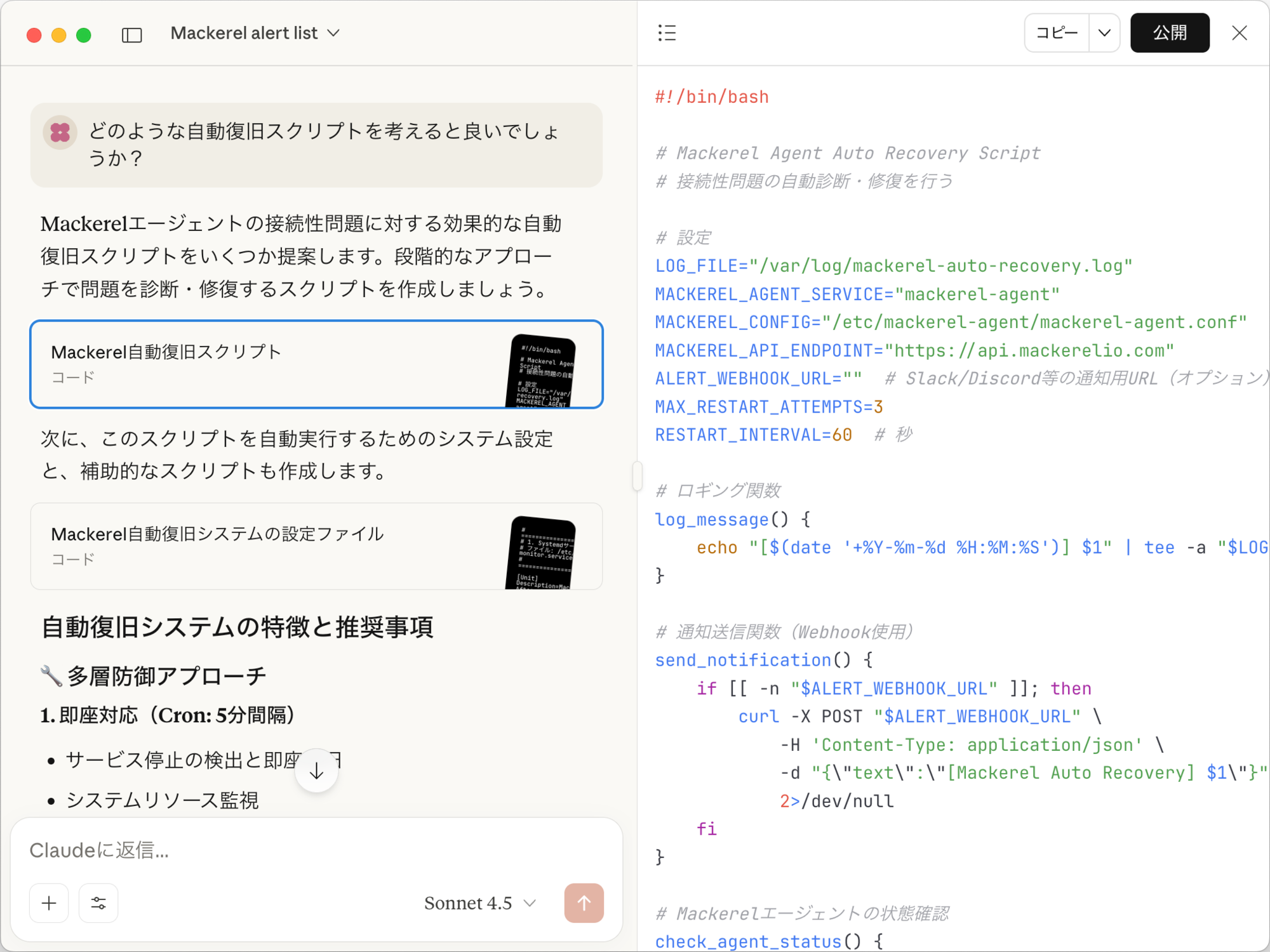Toggle the sidebar panel icon

click(x=131, y=34)
